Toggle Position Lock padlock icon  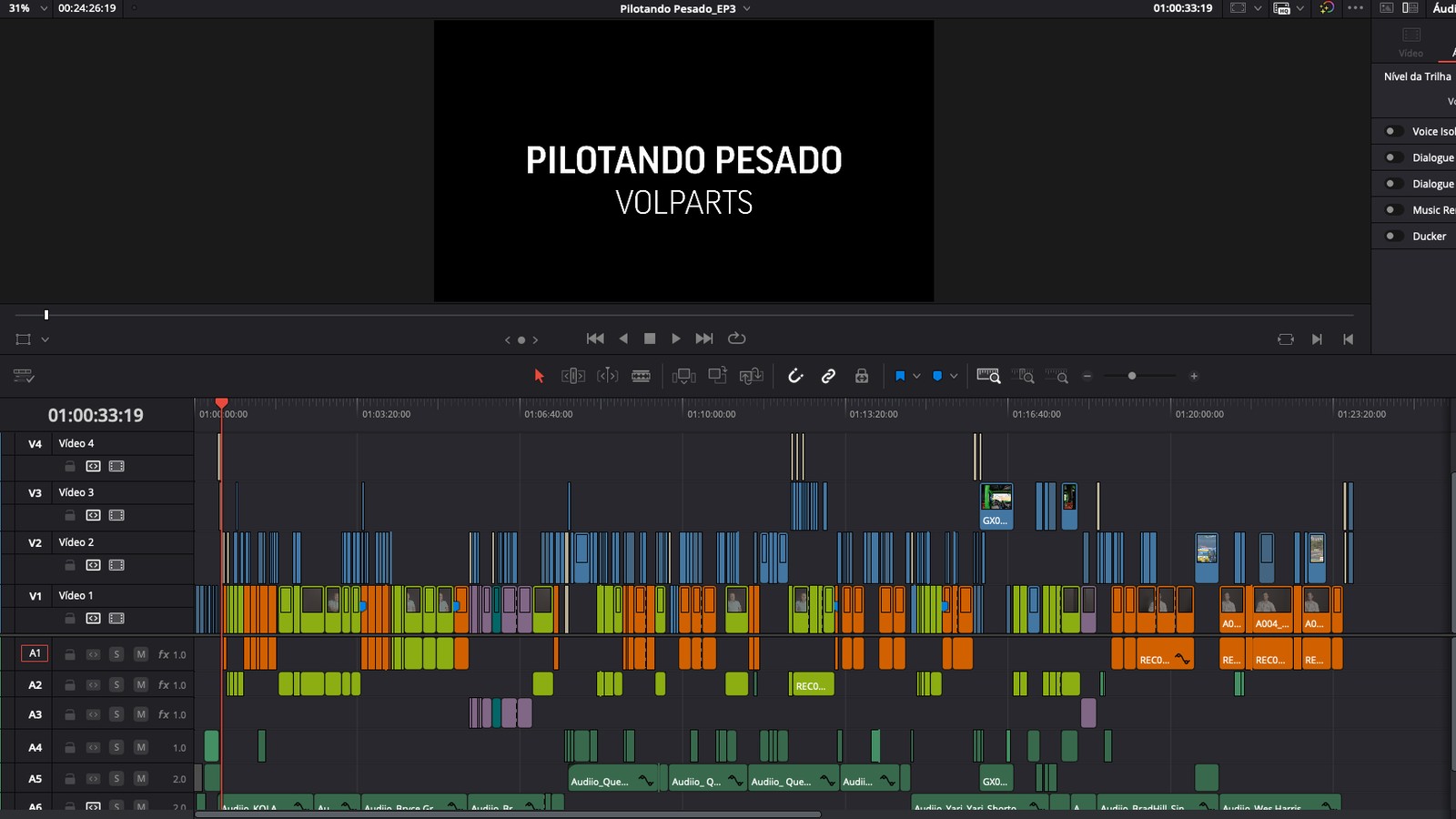862,376
